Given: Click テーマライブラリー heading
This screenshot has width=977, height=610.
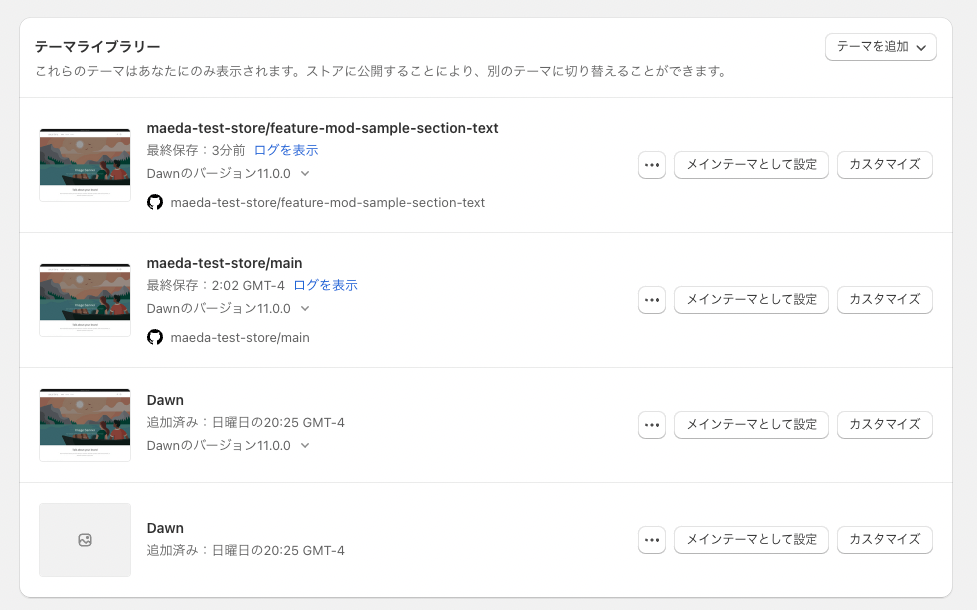Looking at the screenshot, I should point(98,47).
